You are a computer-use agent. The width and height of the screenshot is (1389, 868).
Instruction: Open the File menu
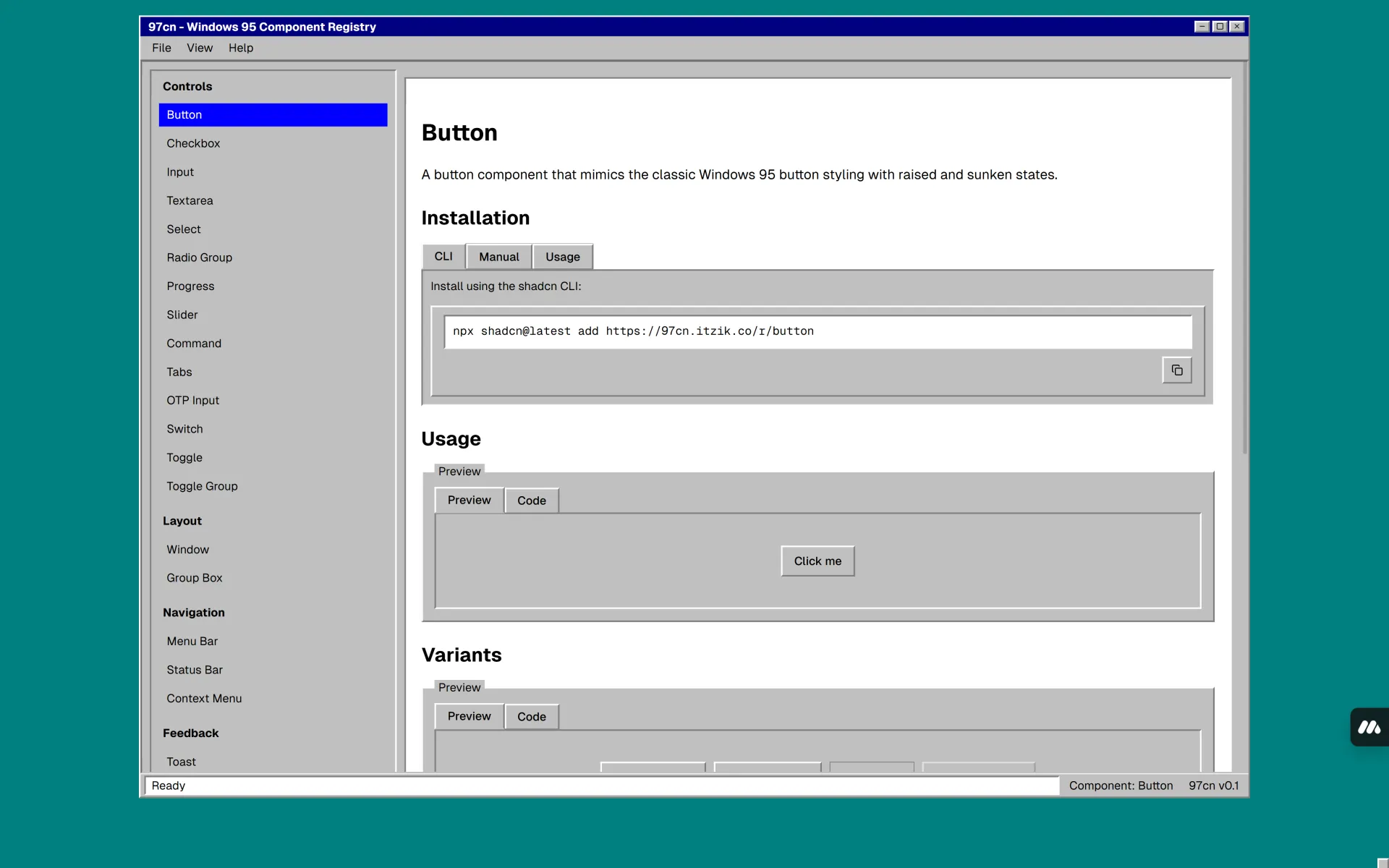[x=161, y=48]
